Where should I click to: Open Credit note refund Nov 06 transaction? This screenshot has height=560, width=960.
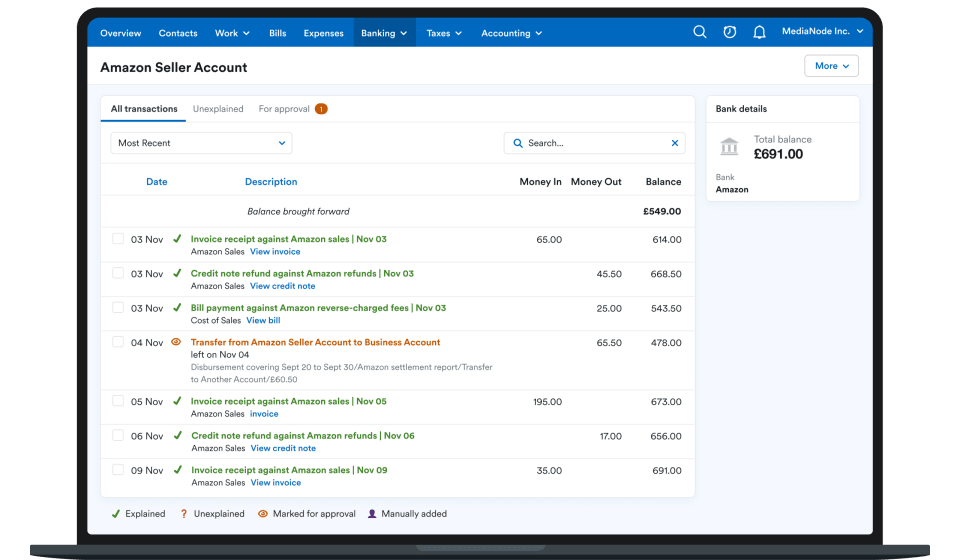303,436
